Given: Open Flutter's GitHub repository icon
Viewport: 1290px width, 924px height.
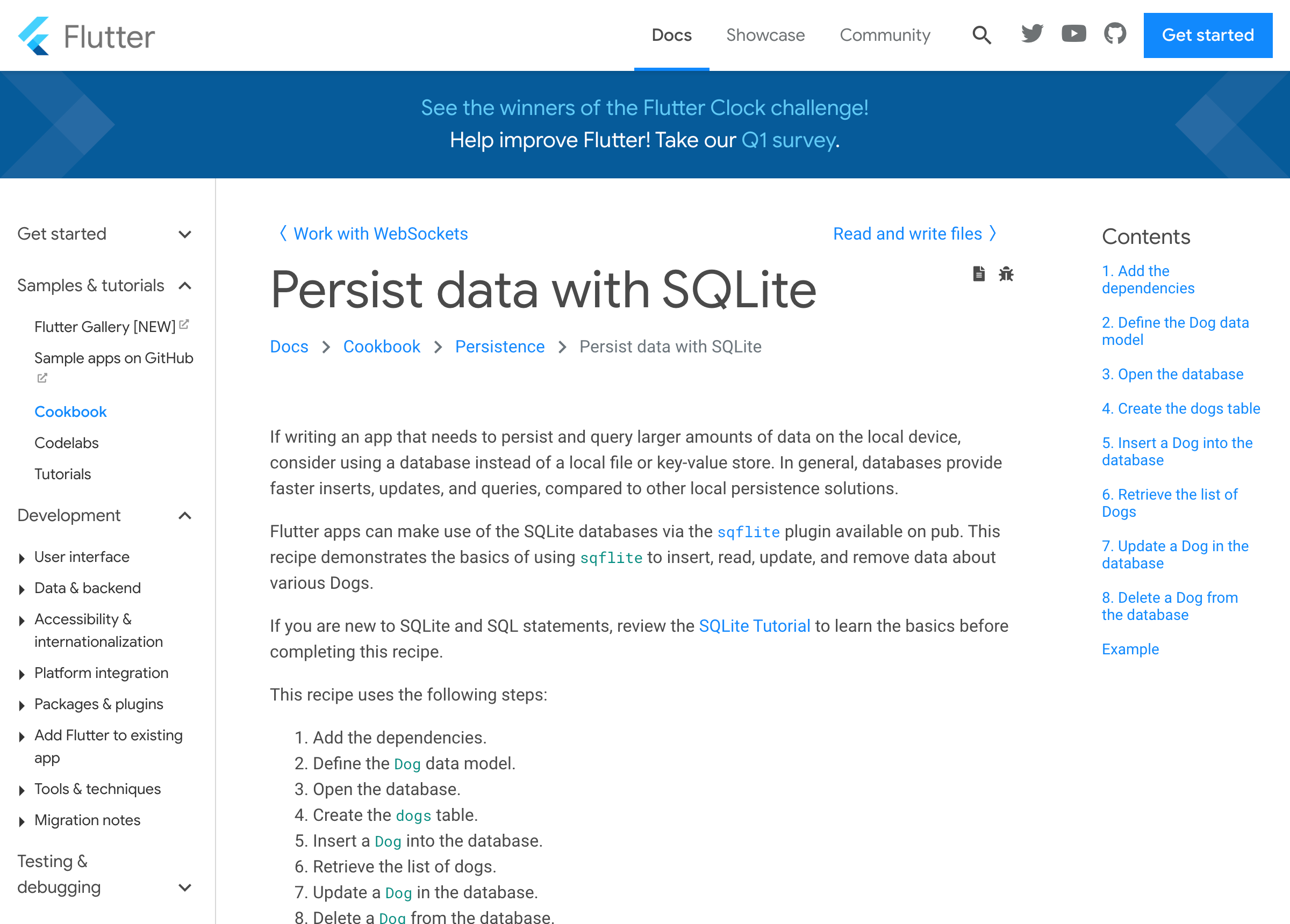Looking at the screenshot, I should pos(1115,34).
